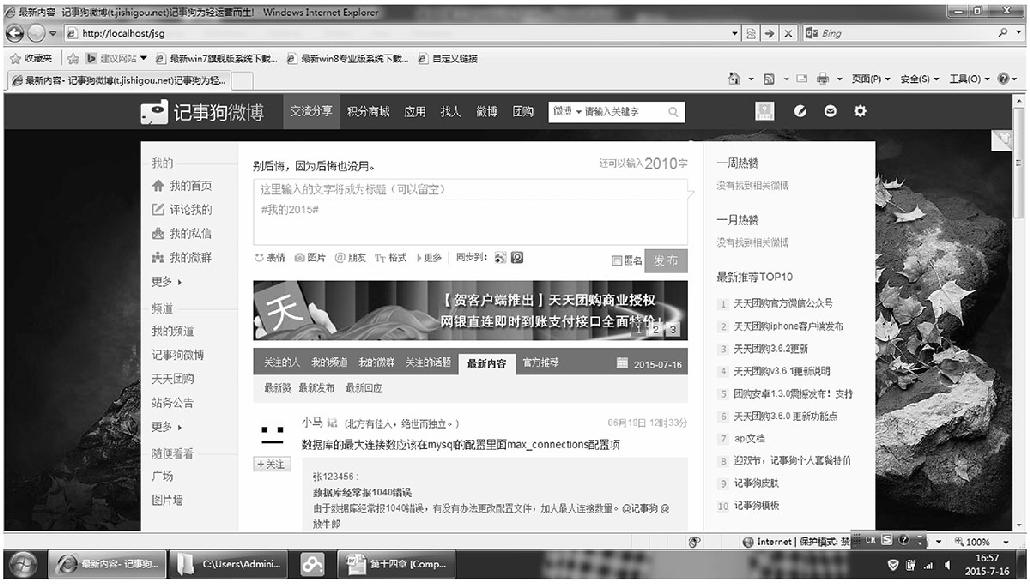Open the 微博 search type dropdown

tap(568, 112)
